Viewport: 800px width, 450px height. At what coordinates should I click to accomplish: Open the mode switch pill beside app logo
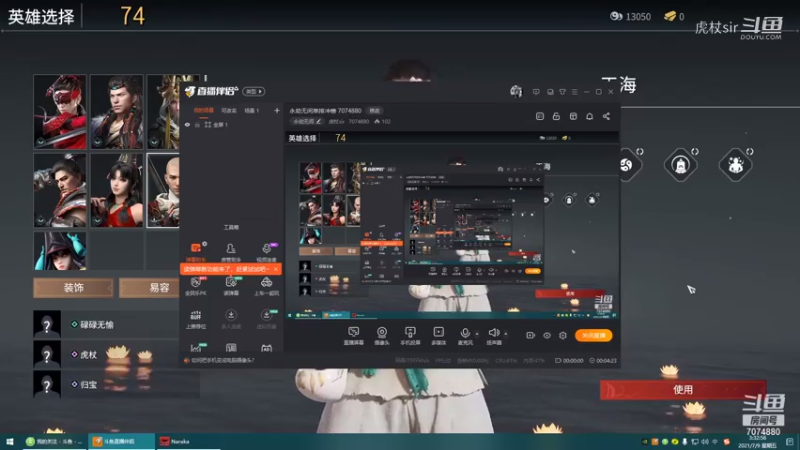coord(254,91)
